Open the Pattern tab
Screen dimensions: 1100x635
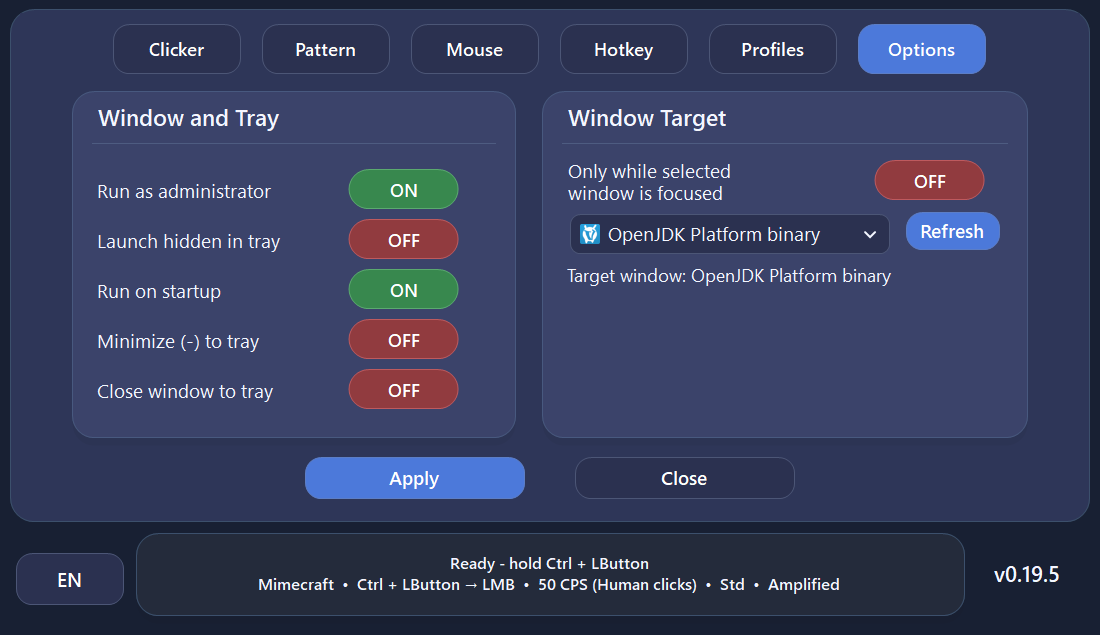(326, 49)
